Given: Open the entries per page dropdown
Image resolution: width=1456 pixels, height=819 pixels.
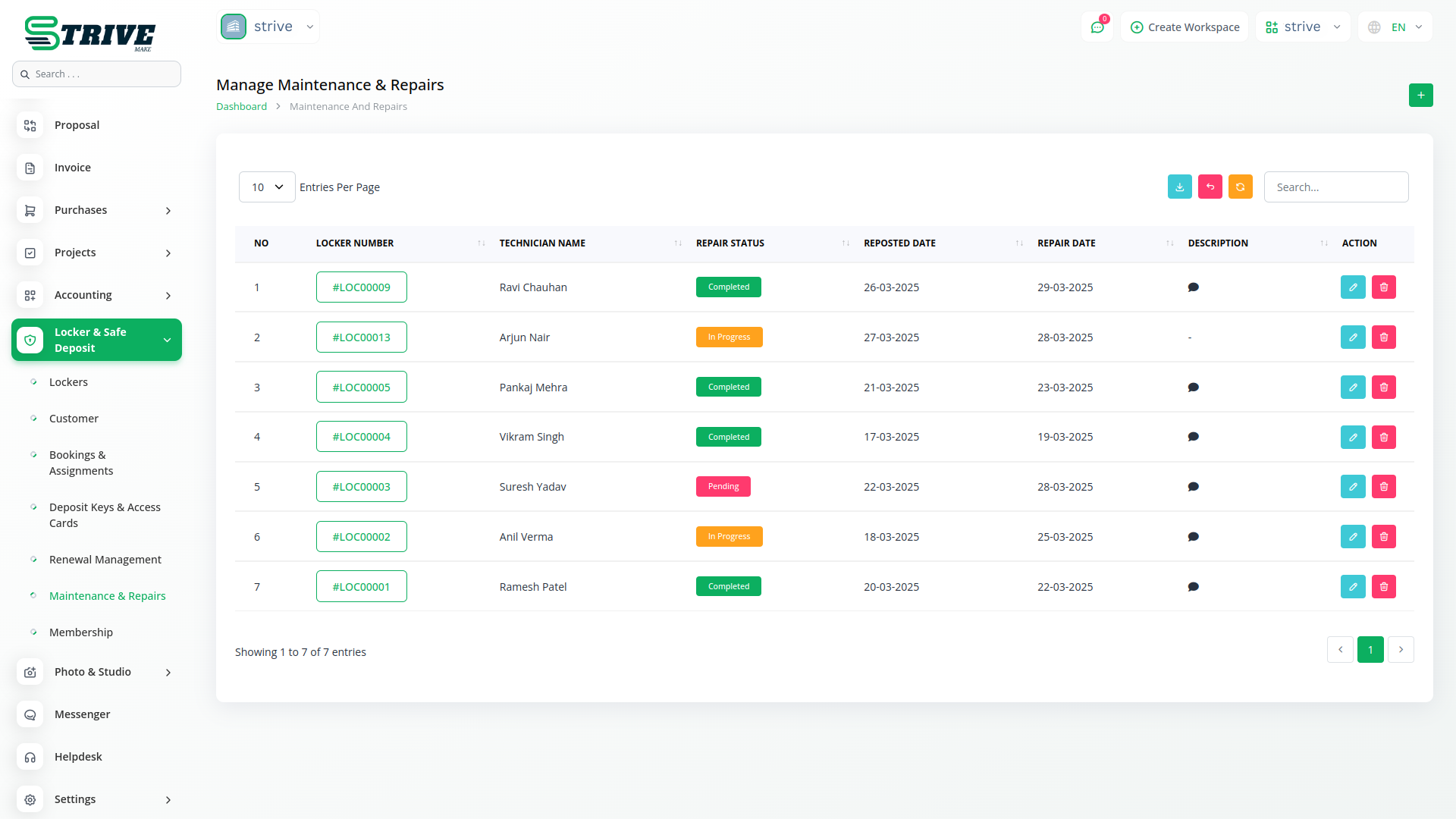Looking at the screenshot, I should (267, 187).
